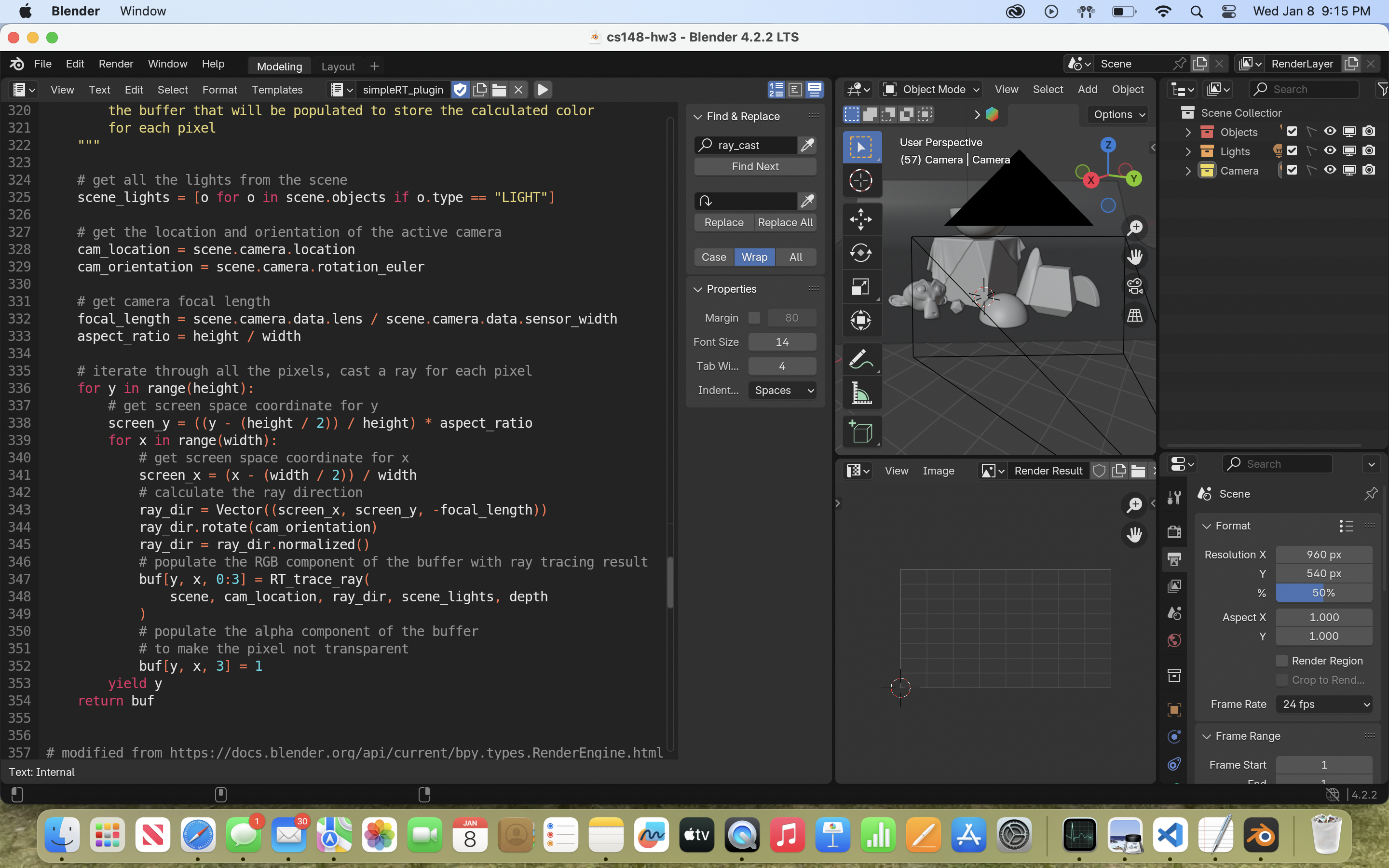Adjust the resolution percentage 50% slider
The height and width of the screenshot is (868, 1389).
[x=1324, y=593]
